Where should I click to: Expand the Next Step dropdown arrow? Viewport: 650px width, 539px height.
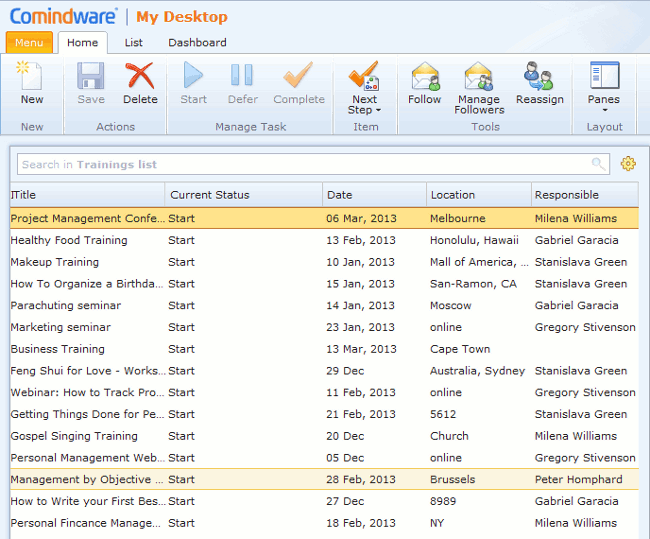pyautogui.click(x=378, y=110)
